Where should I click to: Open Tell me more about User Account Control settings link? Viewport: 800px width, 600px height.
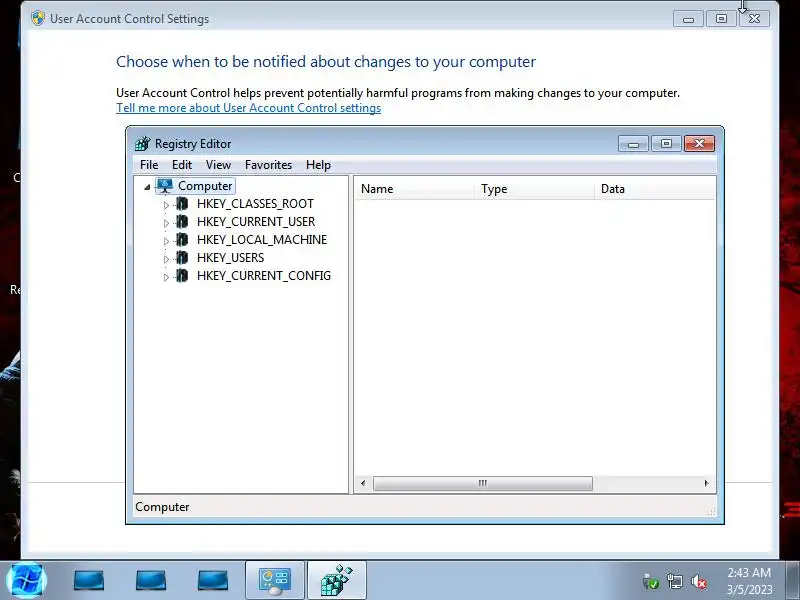248,108
